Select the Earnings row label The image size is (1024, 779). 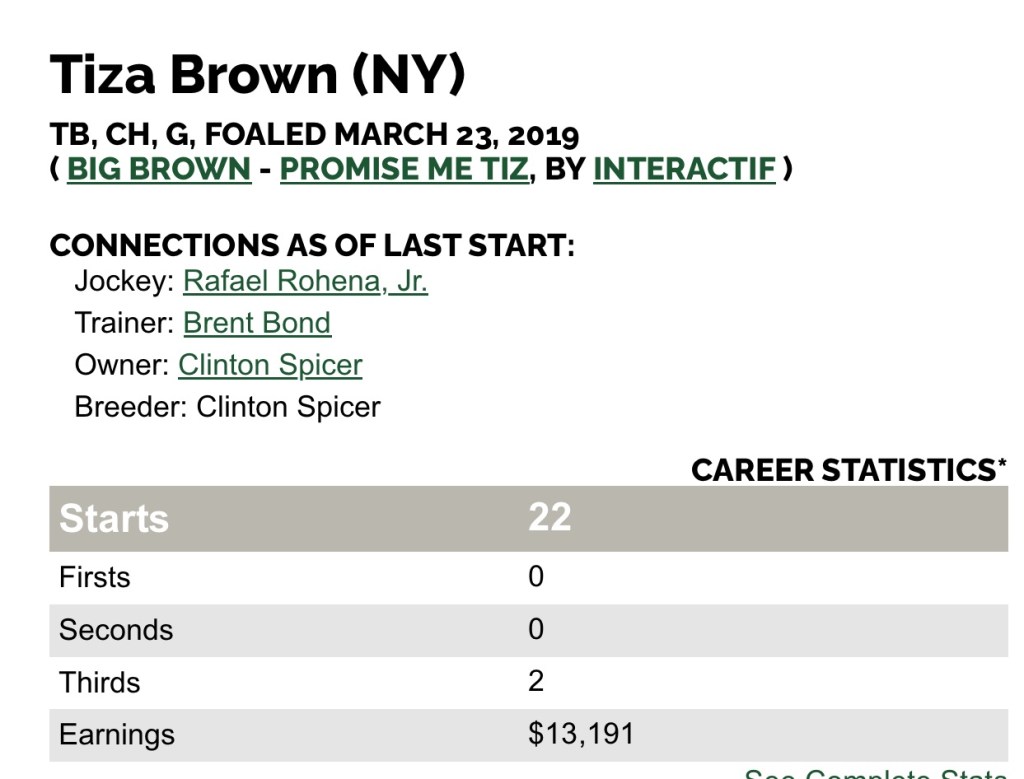[117, 734]
